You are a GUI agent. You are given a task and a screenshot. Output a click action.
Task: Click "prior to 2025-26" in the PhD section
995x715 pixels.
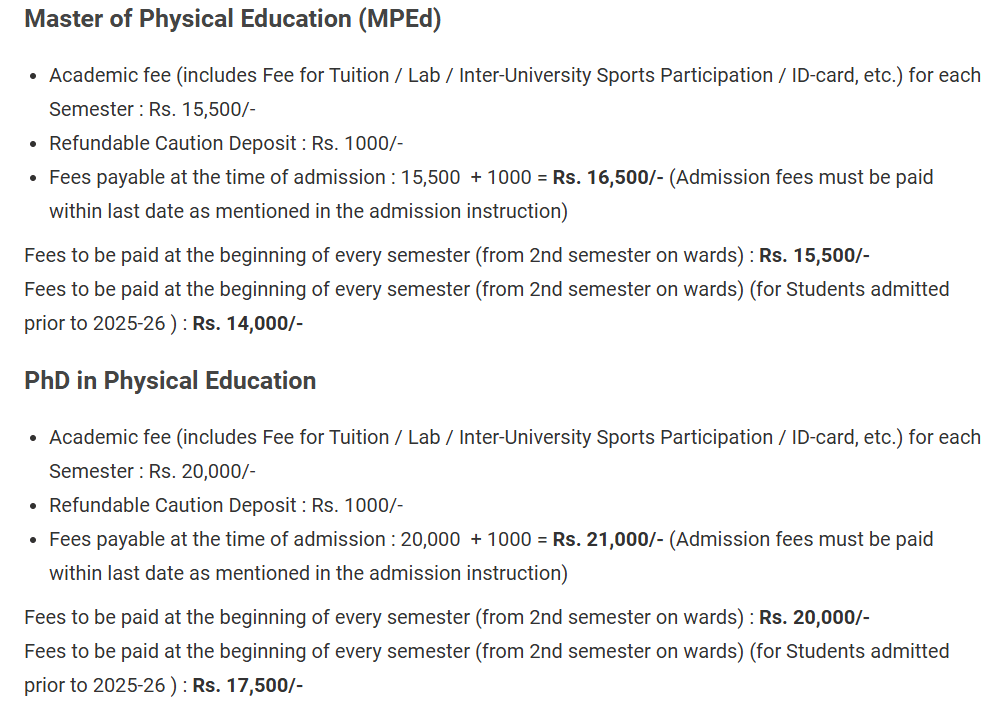(98, 685)
